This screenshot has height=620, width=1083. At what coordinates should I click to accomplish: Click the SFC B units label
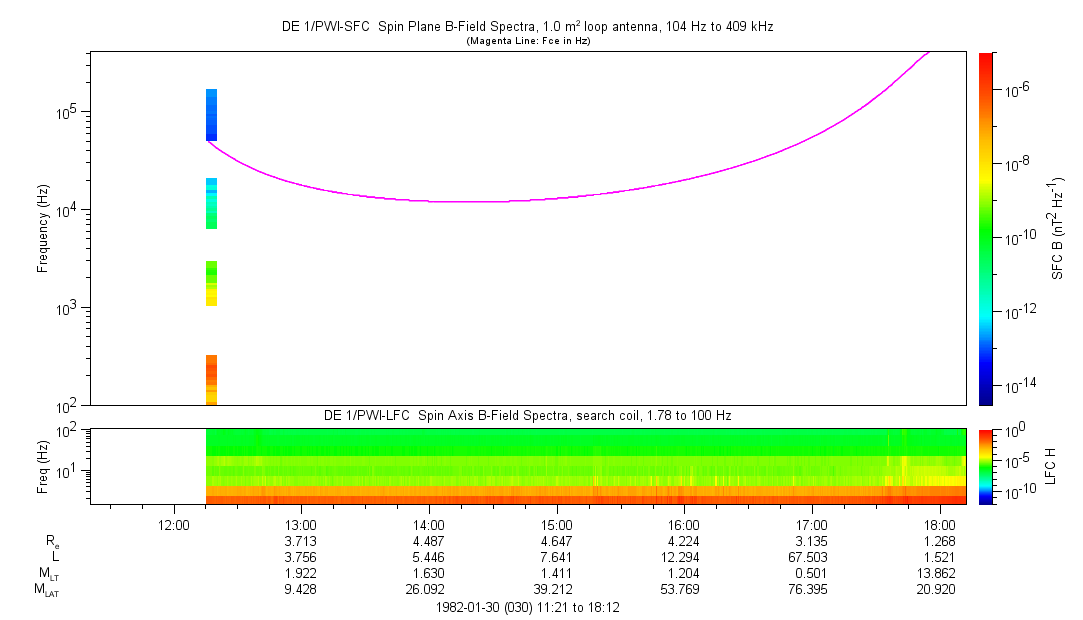pyautogui.click(x=1058, y=228)
